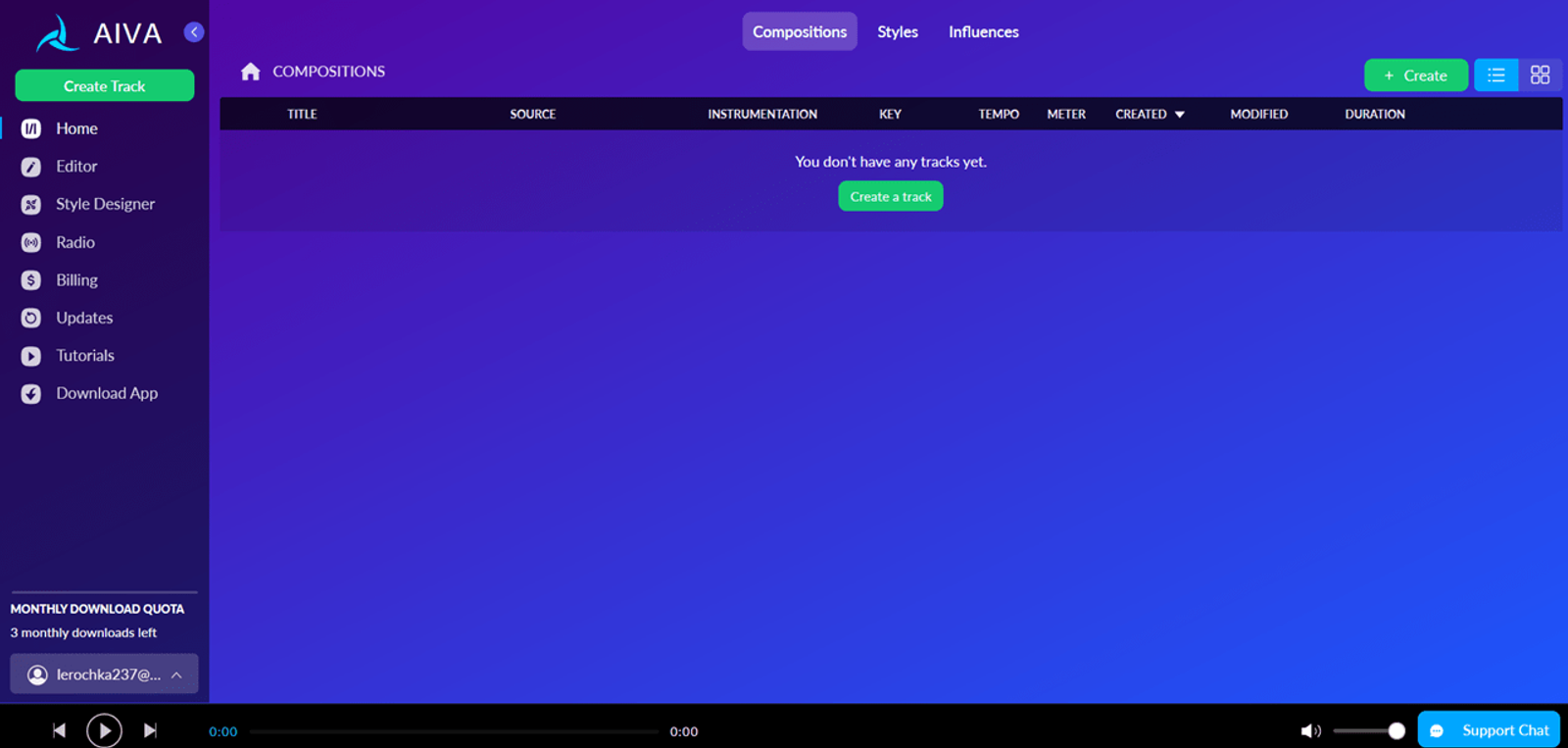The width and height of the screenshot is (1568, 748).
Task: Sort by the MODIFIED column
Action: click(x=1259, y=115)
